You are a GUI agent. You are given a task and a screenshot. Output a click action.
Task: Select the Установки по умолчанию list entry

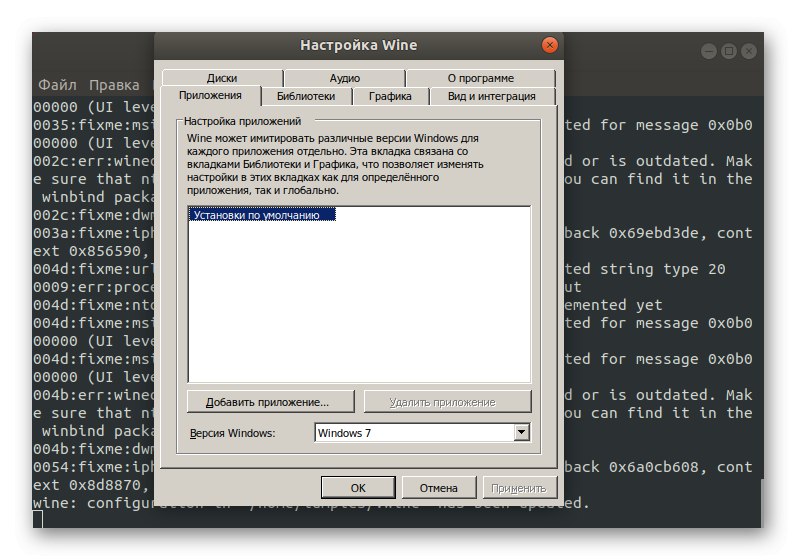click(262, 215)
